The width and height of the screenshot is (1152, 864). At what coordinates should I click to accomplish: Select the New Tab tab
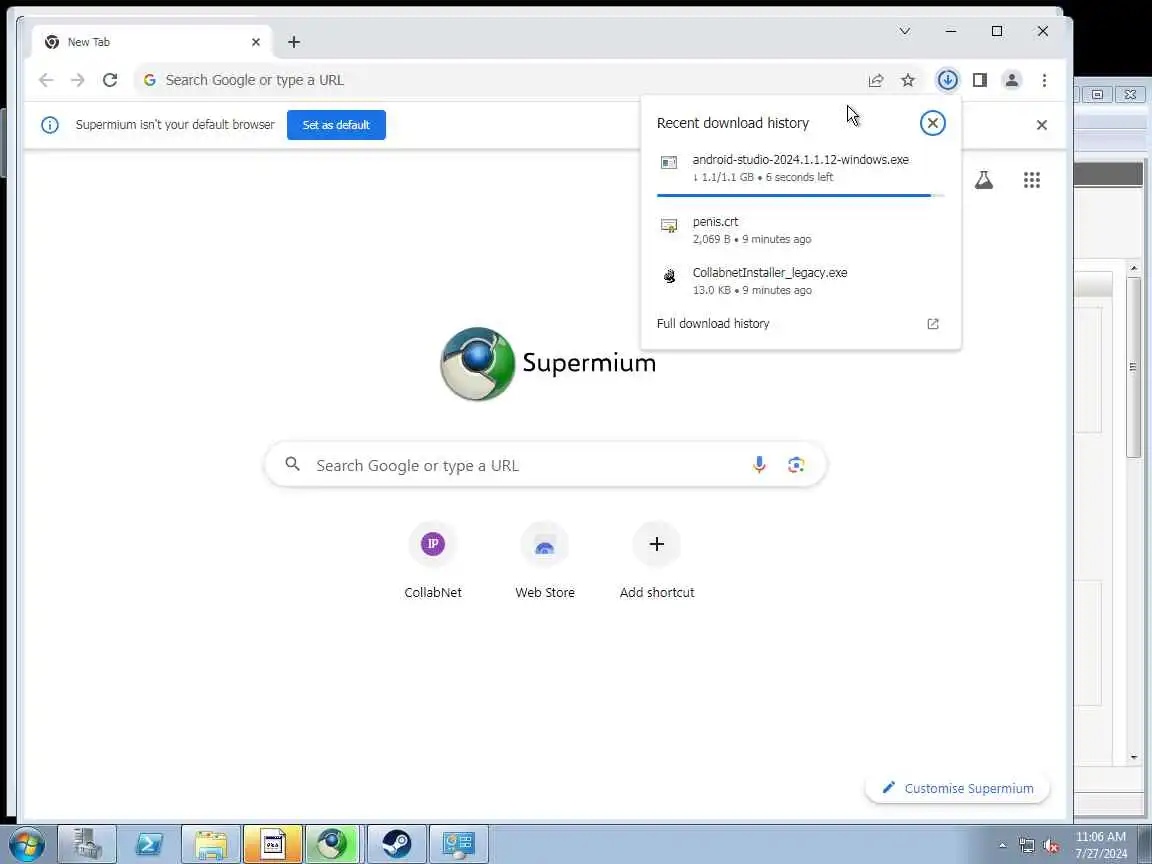152,42
